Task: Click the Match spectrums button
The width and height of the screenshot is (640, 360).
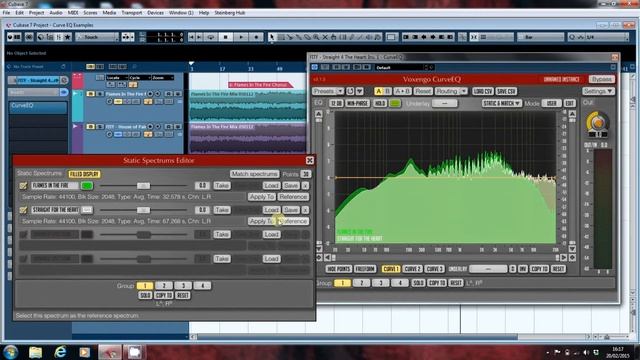Action: 254,174
